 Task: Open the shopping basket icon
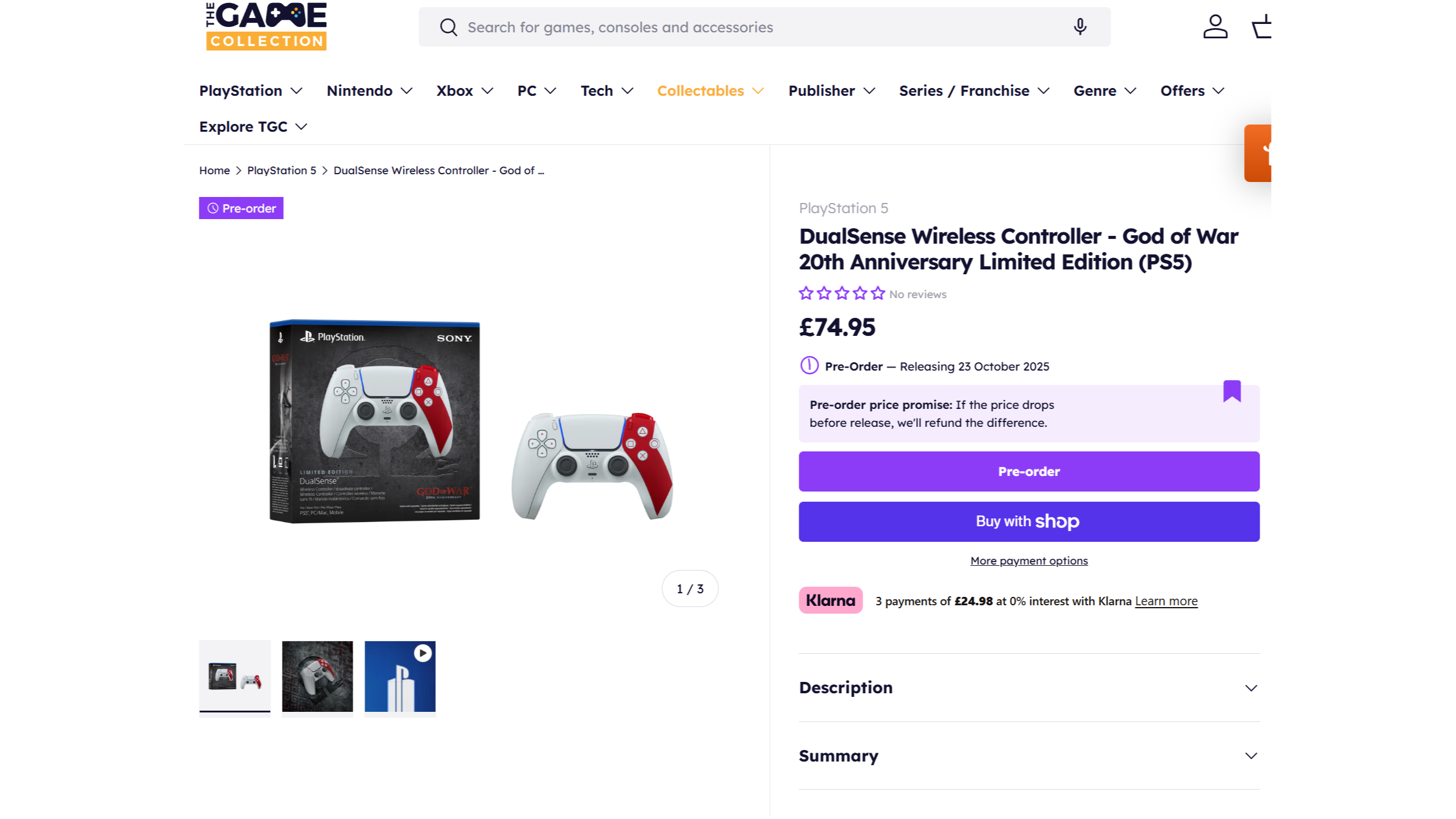coord(1261,27)
